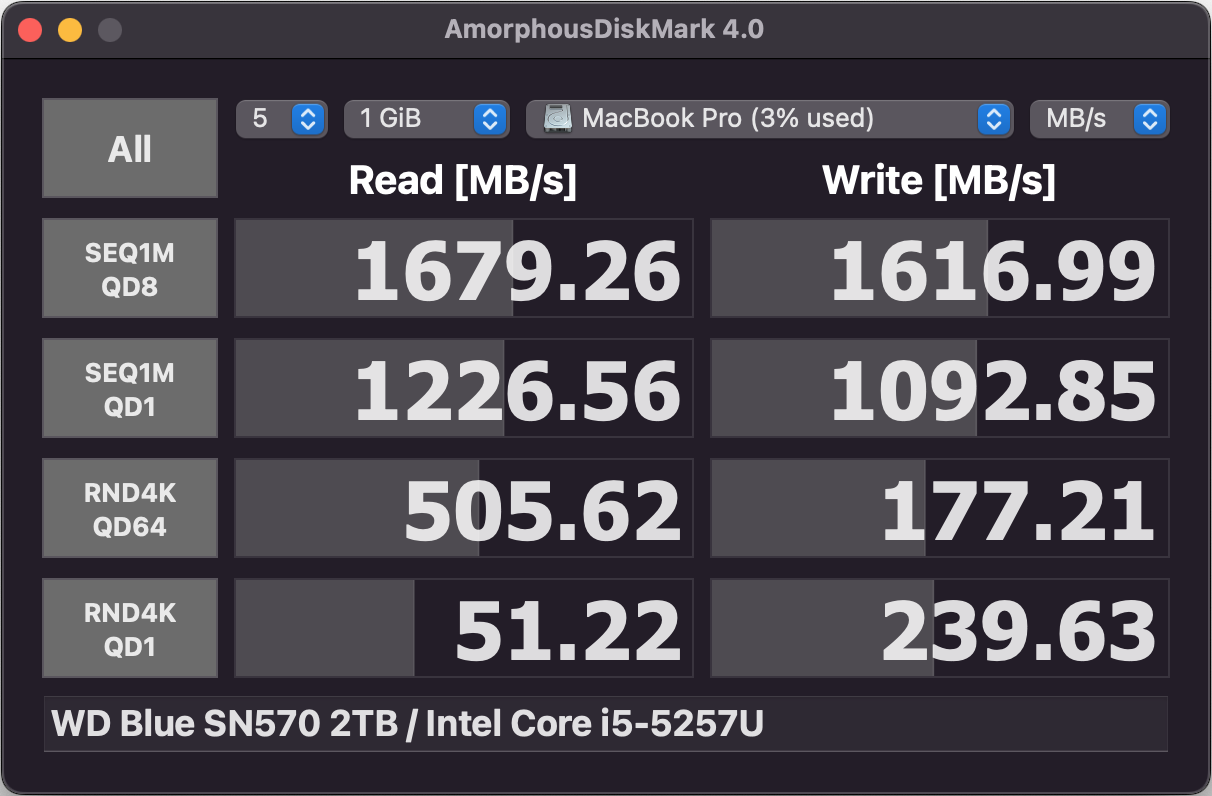The width and height of the screenshot is (1212, 796).
Task: Start the RND4K QD64 test
Action: 130,508
